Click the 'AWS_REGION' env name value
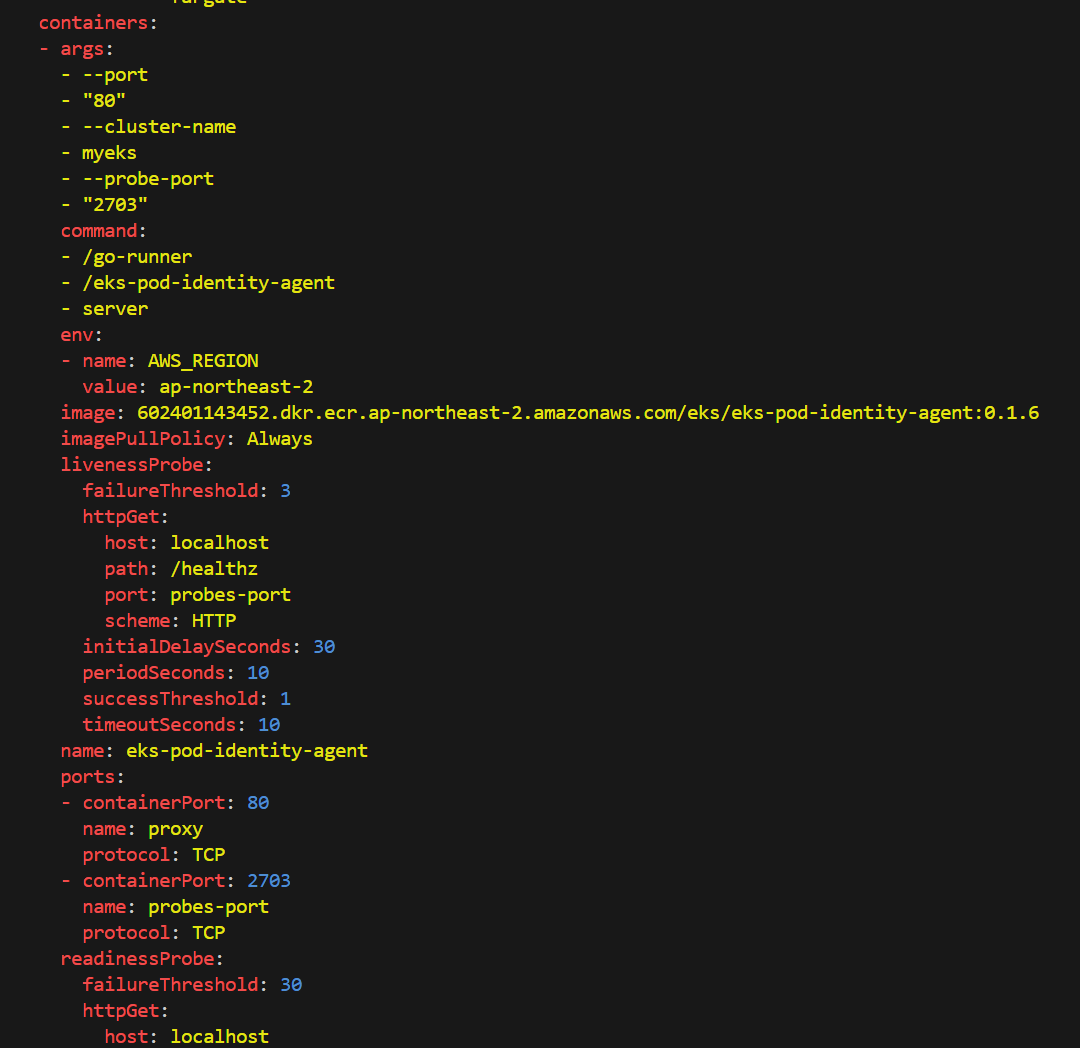1080x1048 pixels. (x=203, y=361)
